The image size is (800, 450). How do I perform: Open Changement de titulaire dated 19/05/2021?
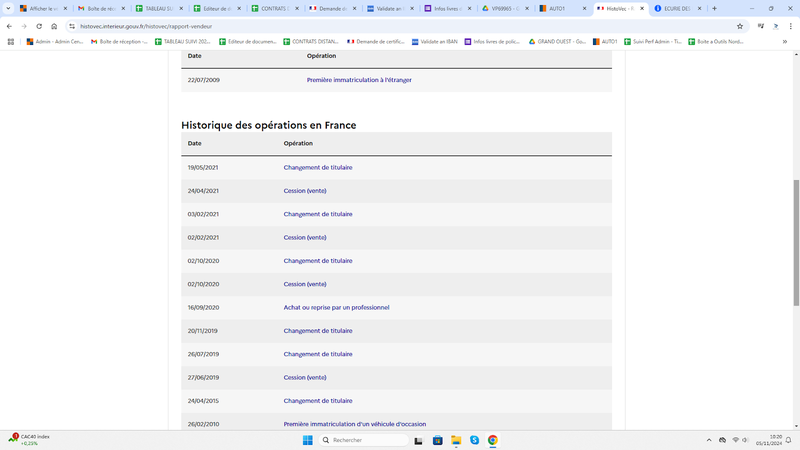click(x=318, y=167)
